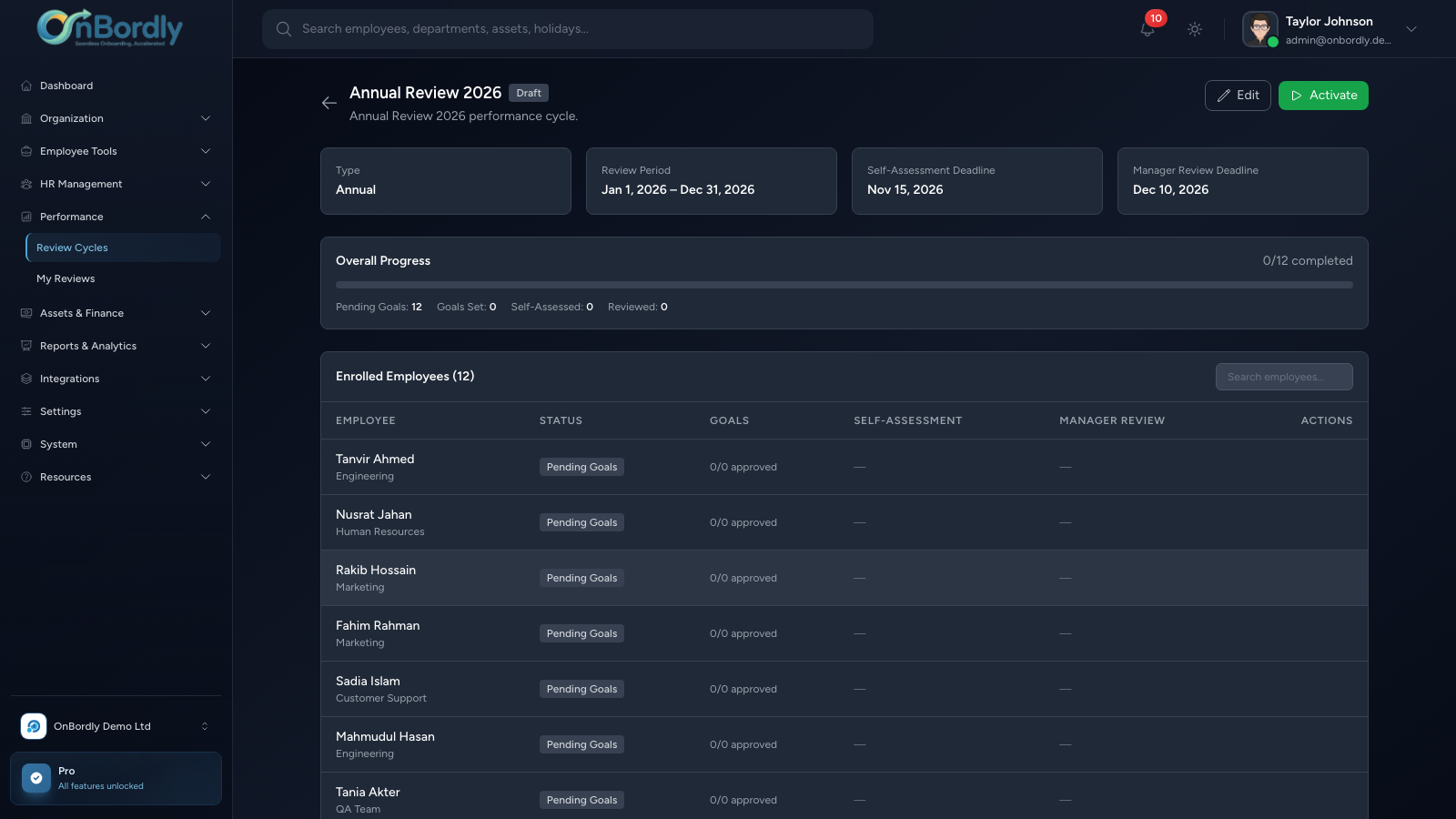The height and width of the screenshot is (819, 1456).
Task: Toggle light theme sun icon
Action: click(x=1195, y=29)
